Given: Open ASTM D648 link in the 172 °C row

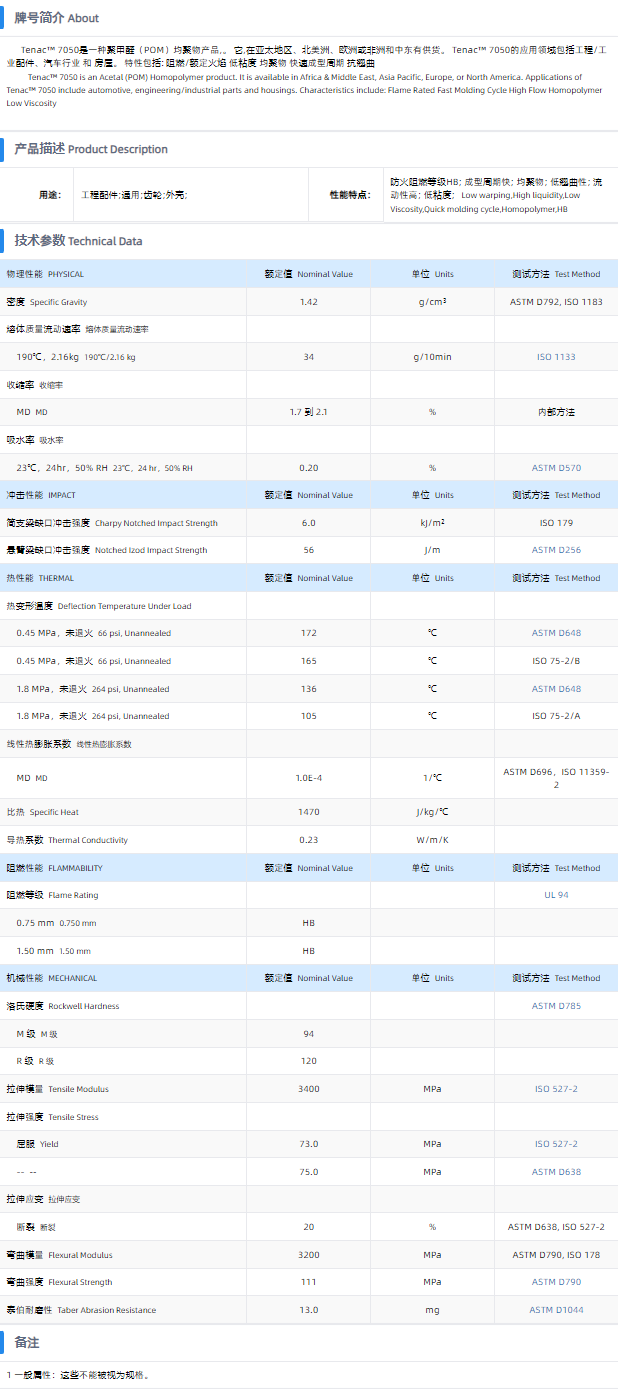Looking at the screenshot, I should (556, 633).
